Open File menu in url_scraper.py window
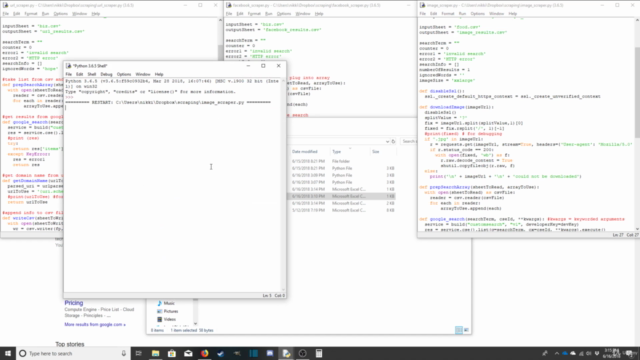 coord(6,14)
